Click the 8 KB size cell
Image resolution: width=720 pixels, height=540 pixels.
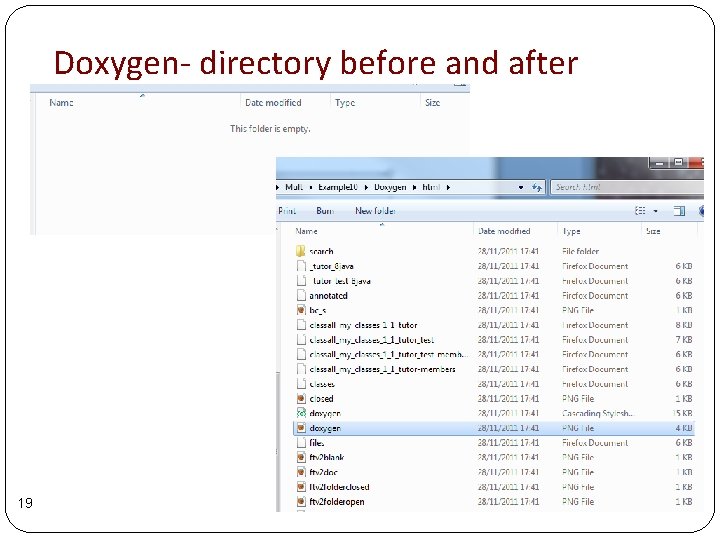[684, 325]
